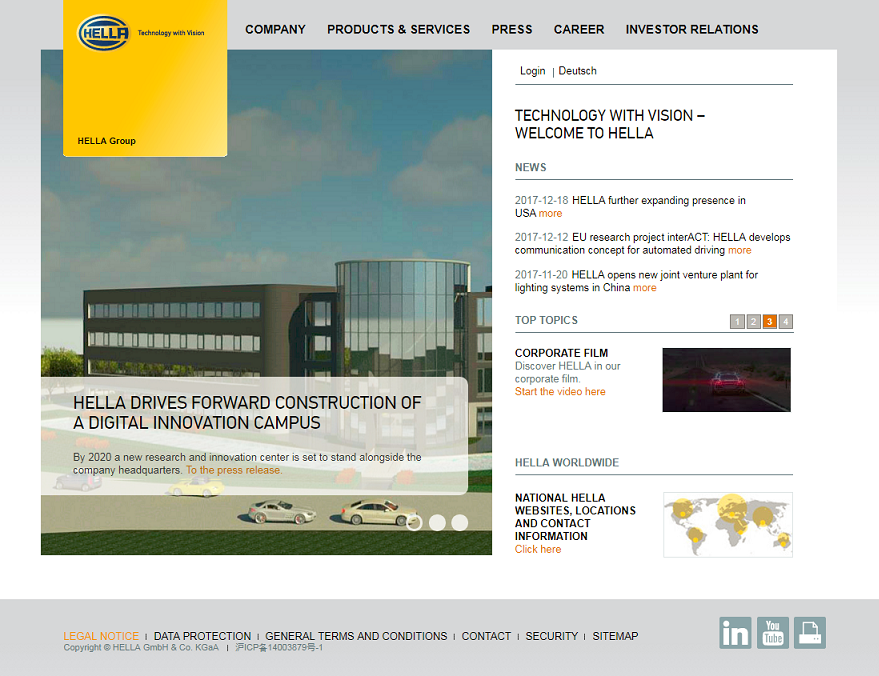Open the Sitemap footer link
879x676 pixels.
click(x=615, y=636)
